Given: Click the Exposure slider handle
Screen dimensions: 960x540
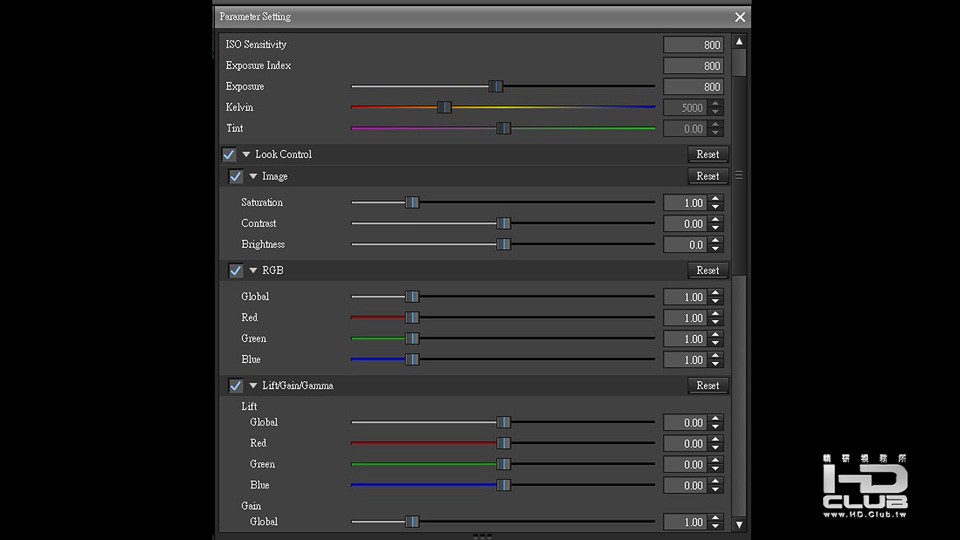Looking at the screenshot, I should (496, 86).
